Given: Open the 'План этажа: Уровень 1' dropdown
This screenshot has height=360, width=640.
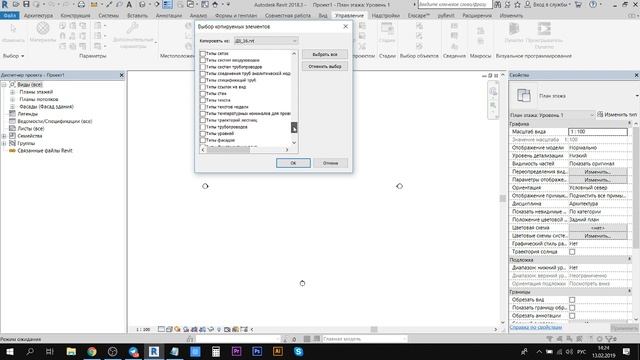Looking at the screenshot, I should coord(551,115).
